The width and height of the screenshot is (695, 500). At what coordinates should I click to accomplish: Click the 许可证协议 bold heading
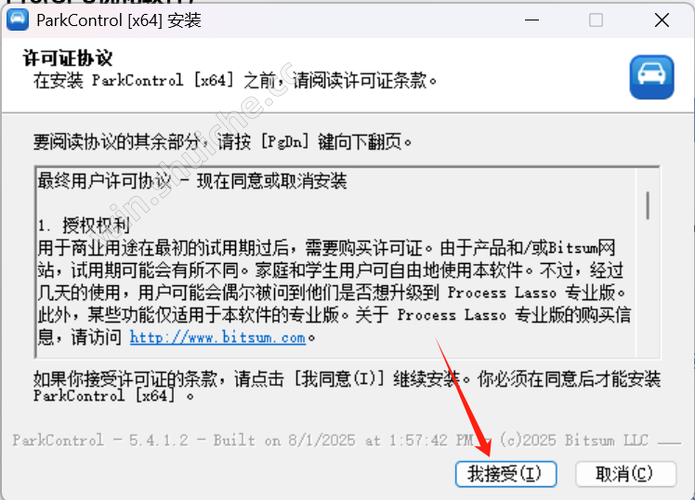(67, 58)
